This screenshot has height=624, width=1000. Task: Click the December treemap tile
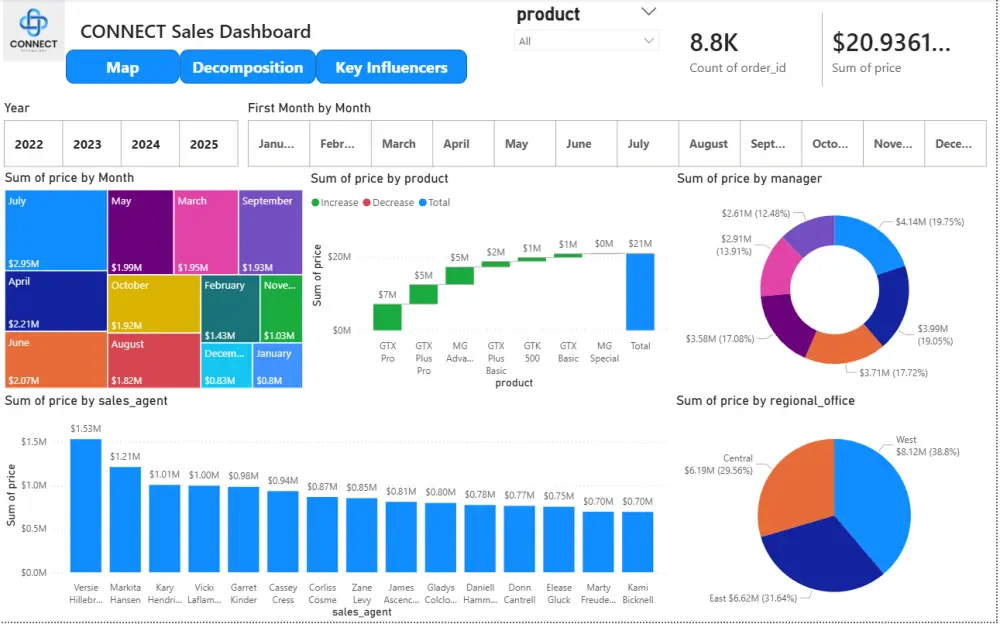click(227, 366)
